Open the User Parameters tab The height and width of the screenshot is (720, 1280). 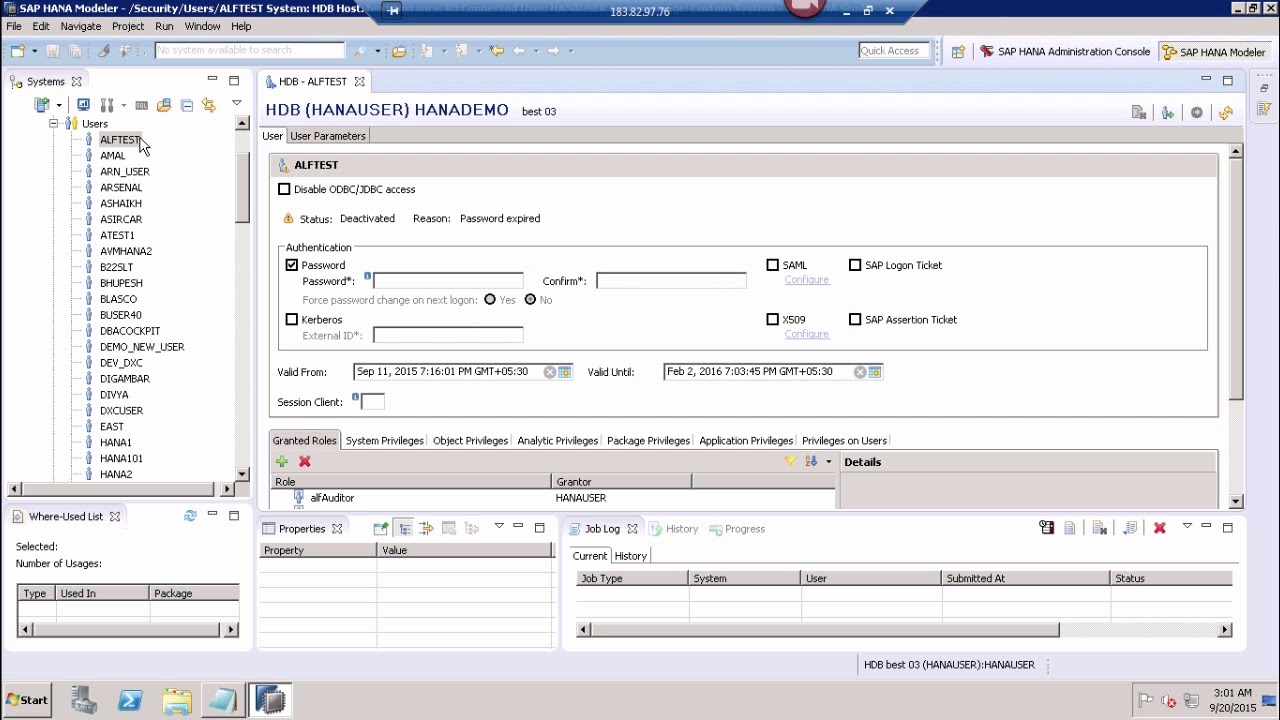(x=328, y=136)
